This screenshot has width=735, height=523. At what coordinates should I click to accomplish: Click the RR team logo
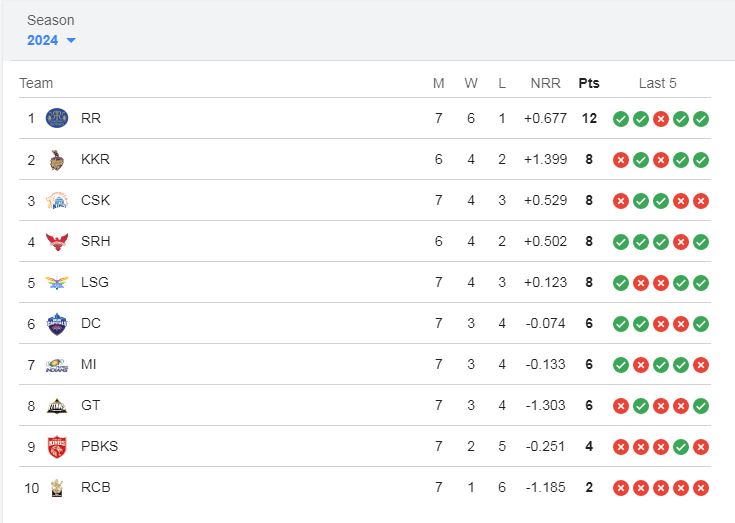(57, 118)
